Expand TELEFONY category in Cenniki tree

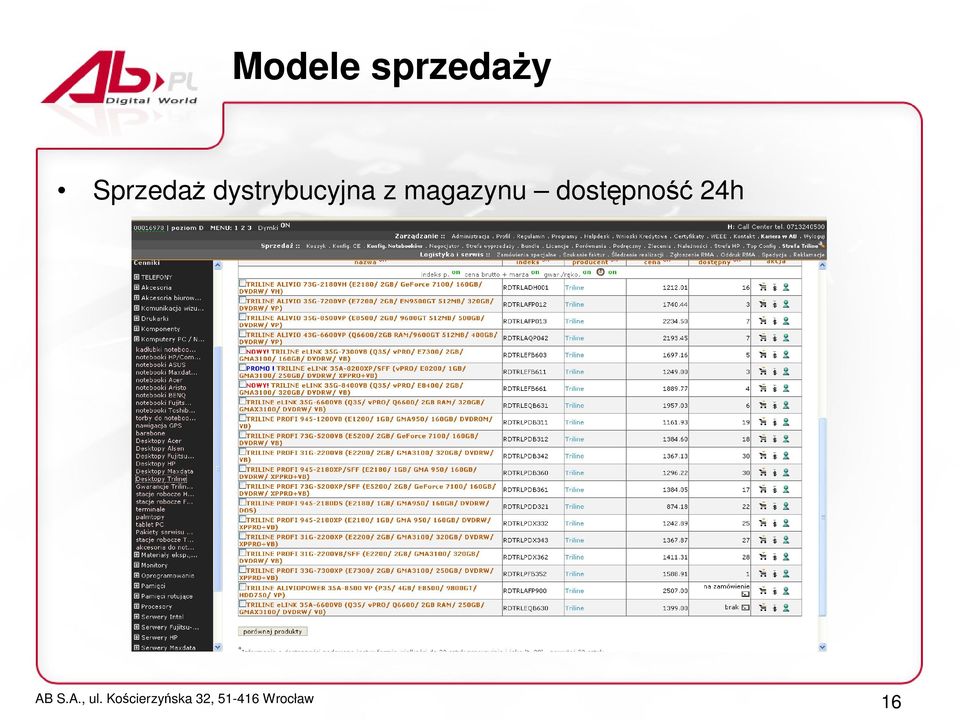[x=137, y=277]
